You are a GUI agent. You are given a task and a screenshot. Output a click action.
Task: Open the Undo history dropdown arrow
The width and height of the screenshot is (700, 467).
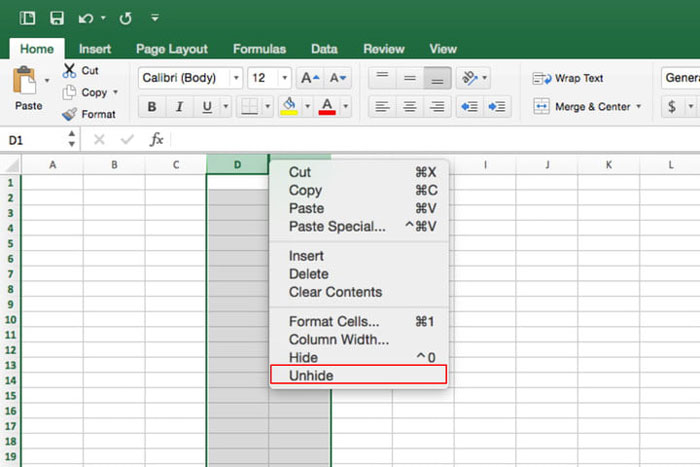coord(103,18)
